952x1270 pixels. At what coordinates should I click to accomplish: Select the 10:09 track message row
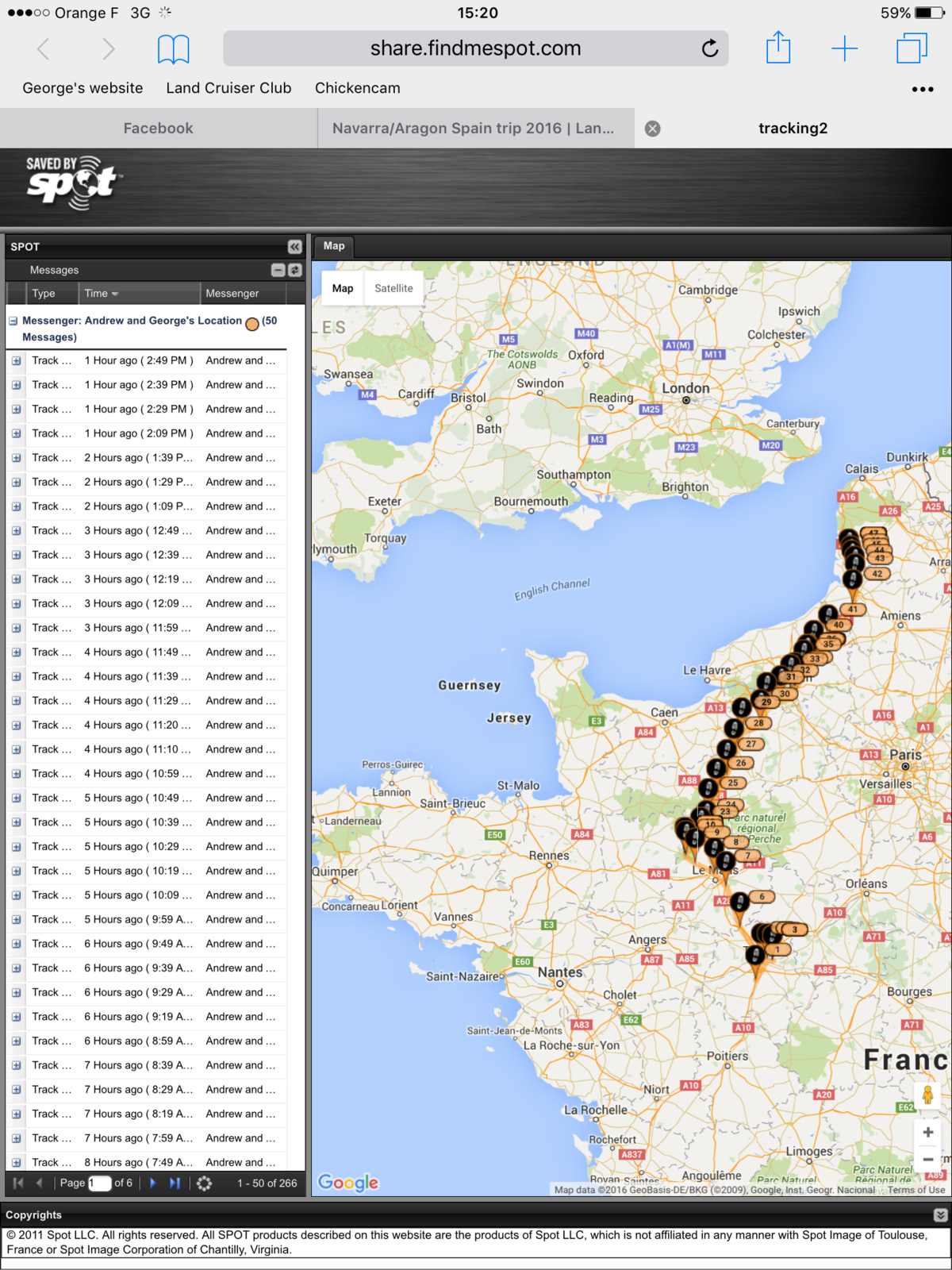coord(146,895)
